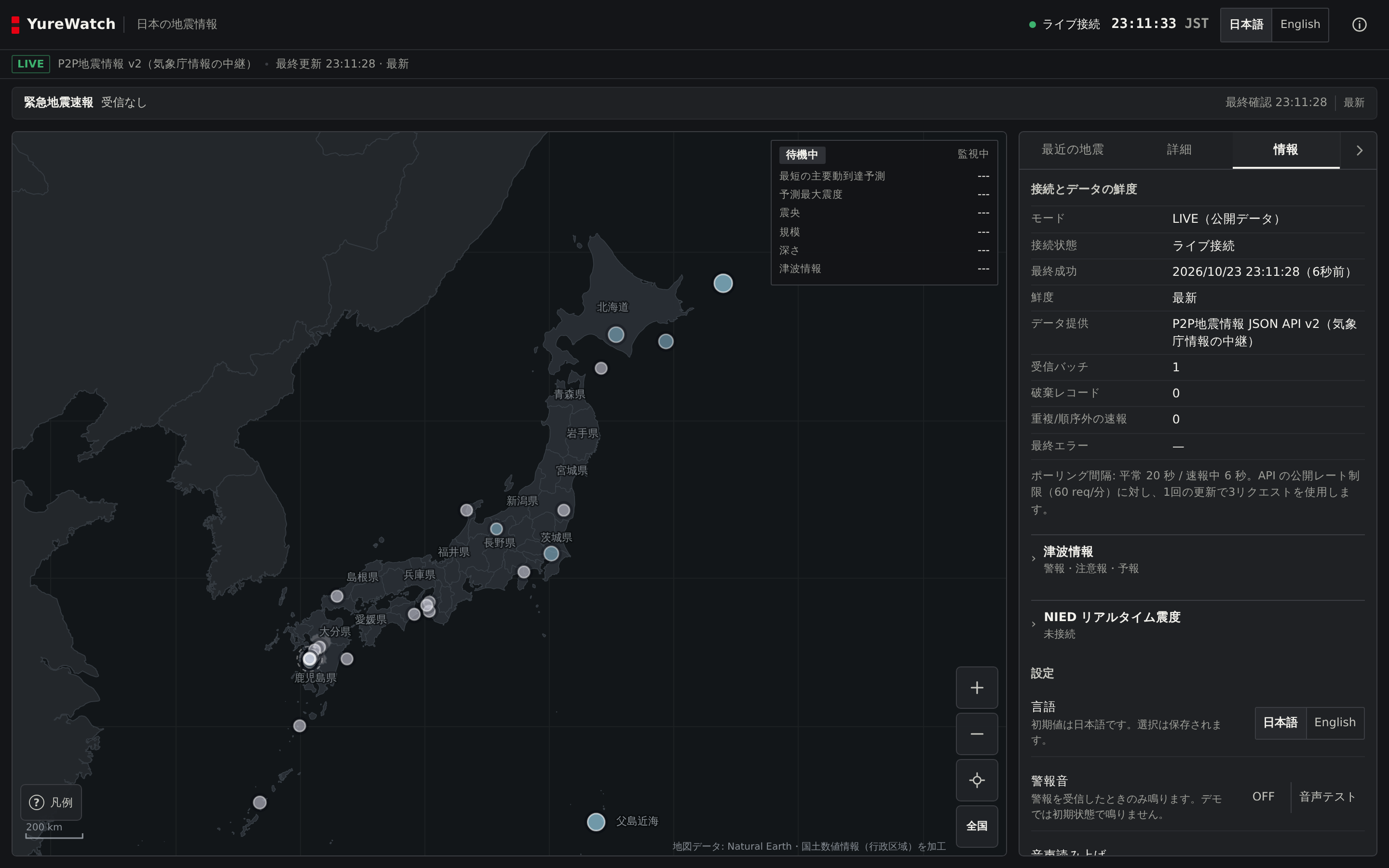The image size is (1389, 868).
Task: Click the blue marker above 長野県 label
Action: 496,529
